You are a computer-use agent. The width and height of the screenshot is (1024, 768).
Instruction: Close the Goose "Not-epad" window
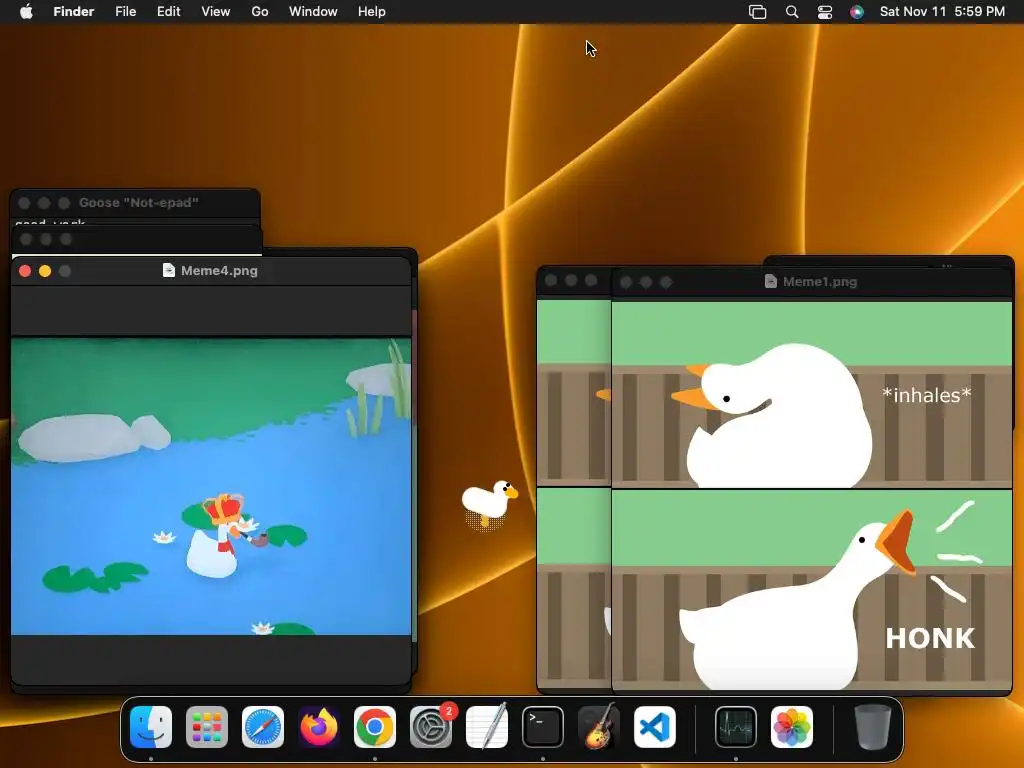coord(24,203)
